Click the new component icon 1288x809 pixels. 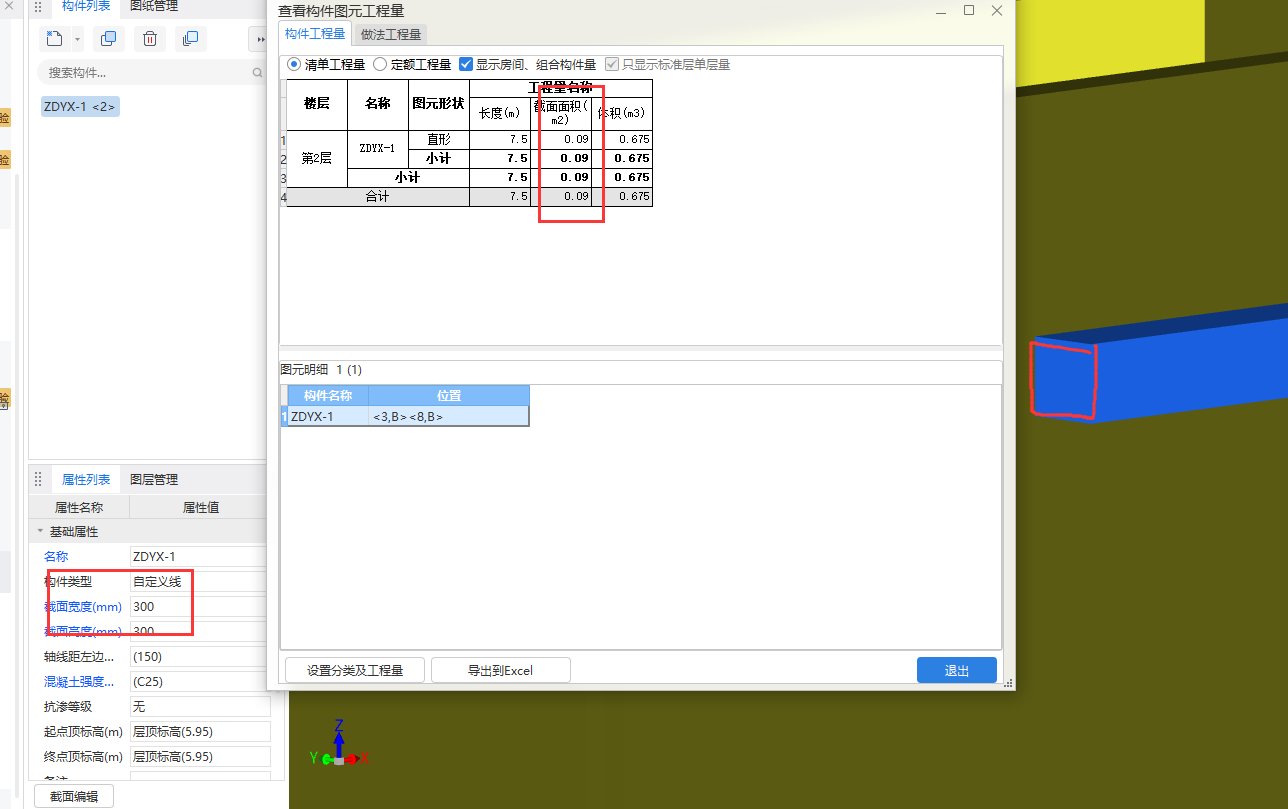55,39
